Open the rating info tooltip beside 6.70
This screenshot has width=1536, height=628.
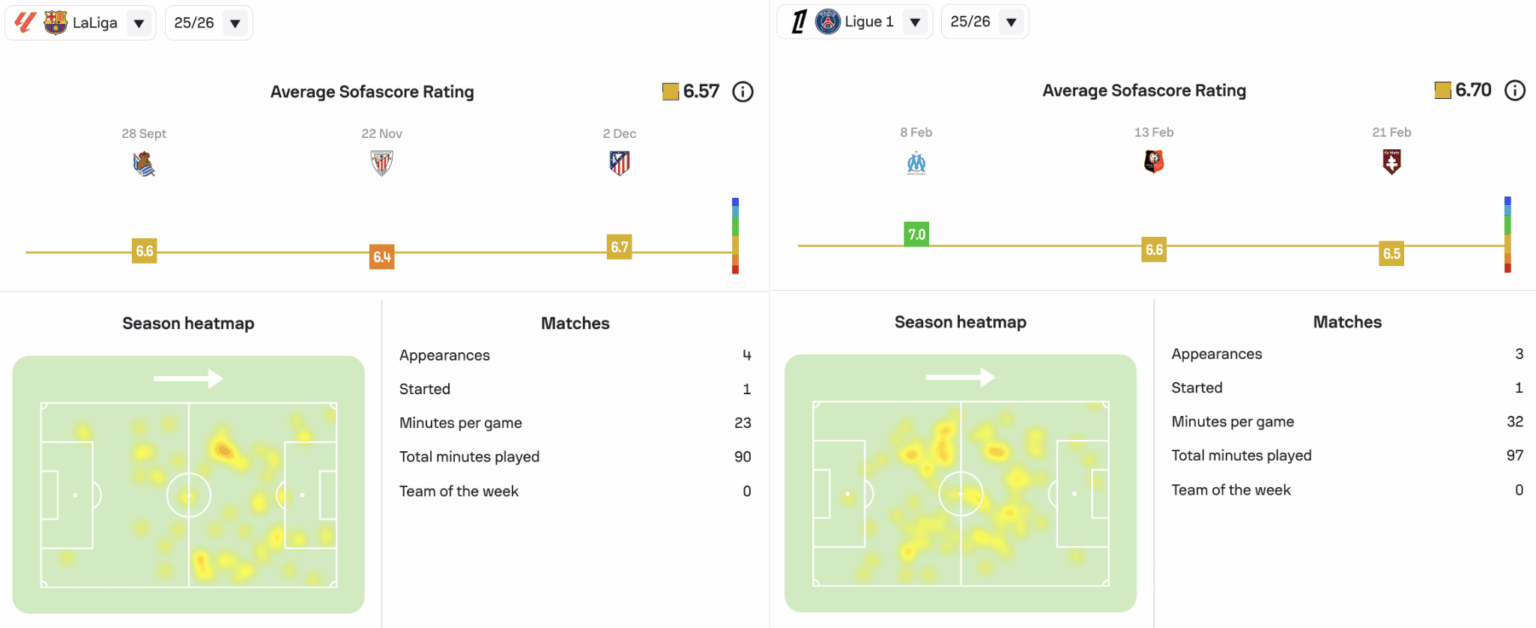[1514, 90]
